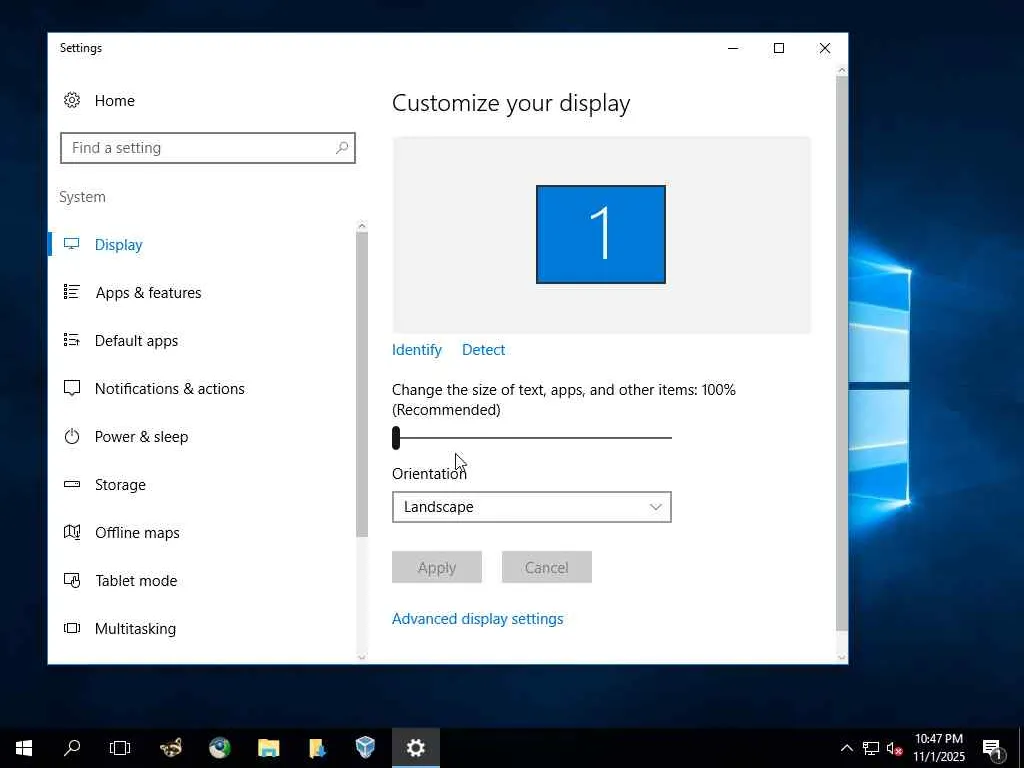
Task: Click the search magnifier in Find a setting
Action: pyautogui.click(x=342, y=148)
